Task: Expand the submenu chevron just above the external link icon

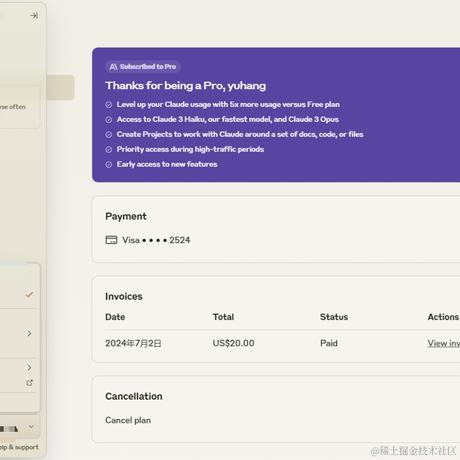Action: [x=29, y=368]
